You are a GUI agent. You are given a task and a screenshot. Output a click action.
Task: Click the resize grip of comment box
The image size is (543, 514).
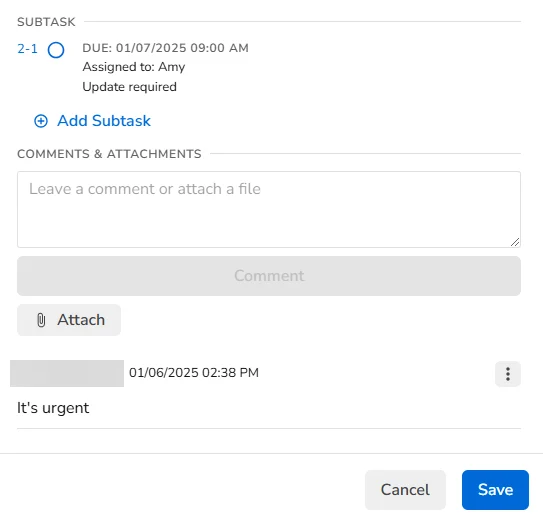pos(515,242)
